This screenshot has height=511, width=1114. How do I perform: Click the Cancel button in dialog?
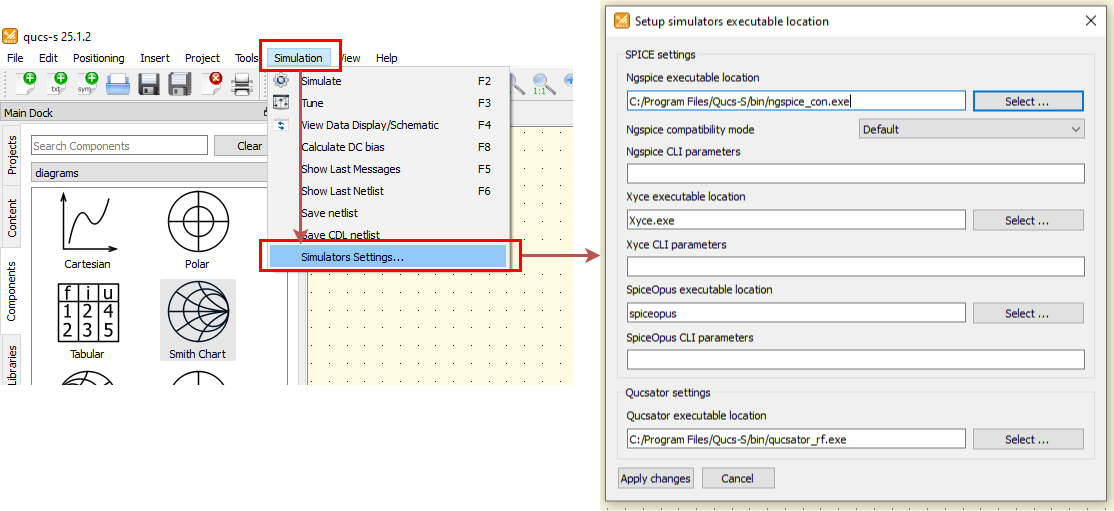point(737,478)
